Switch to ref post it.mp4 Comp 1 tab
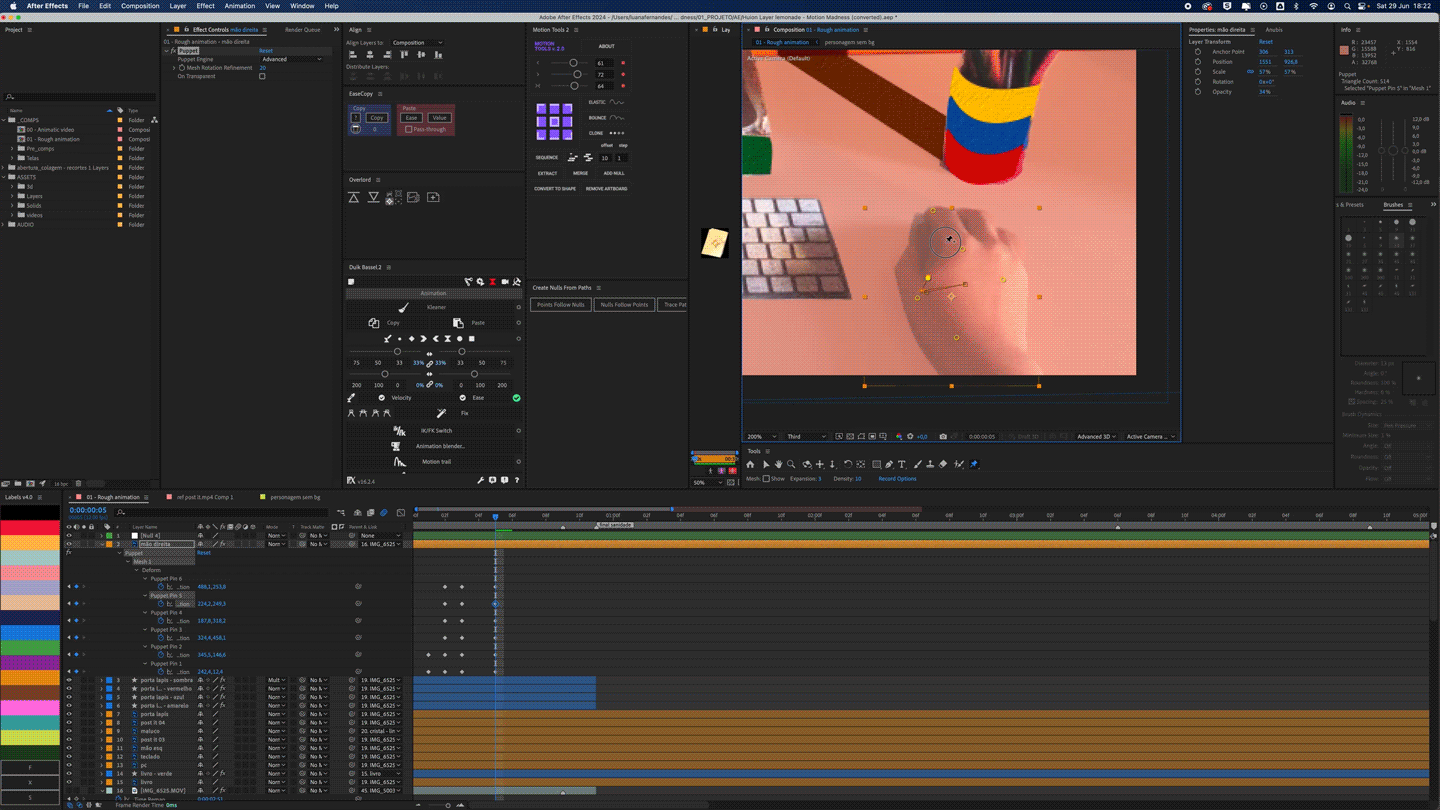Screen dimensions: 1440x810 [x=205, y=497]
